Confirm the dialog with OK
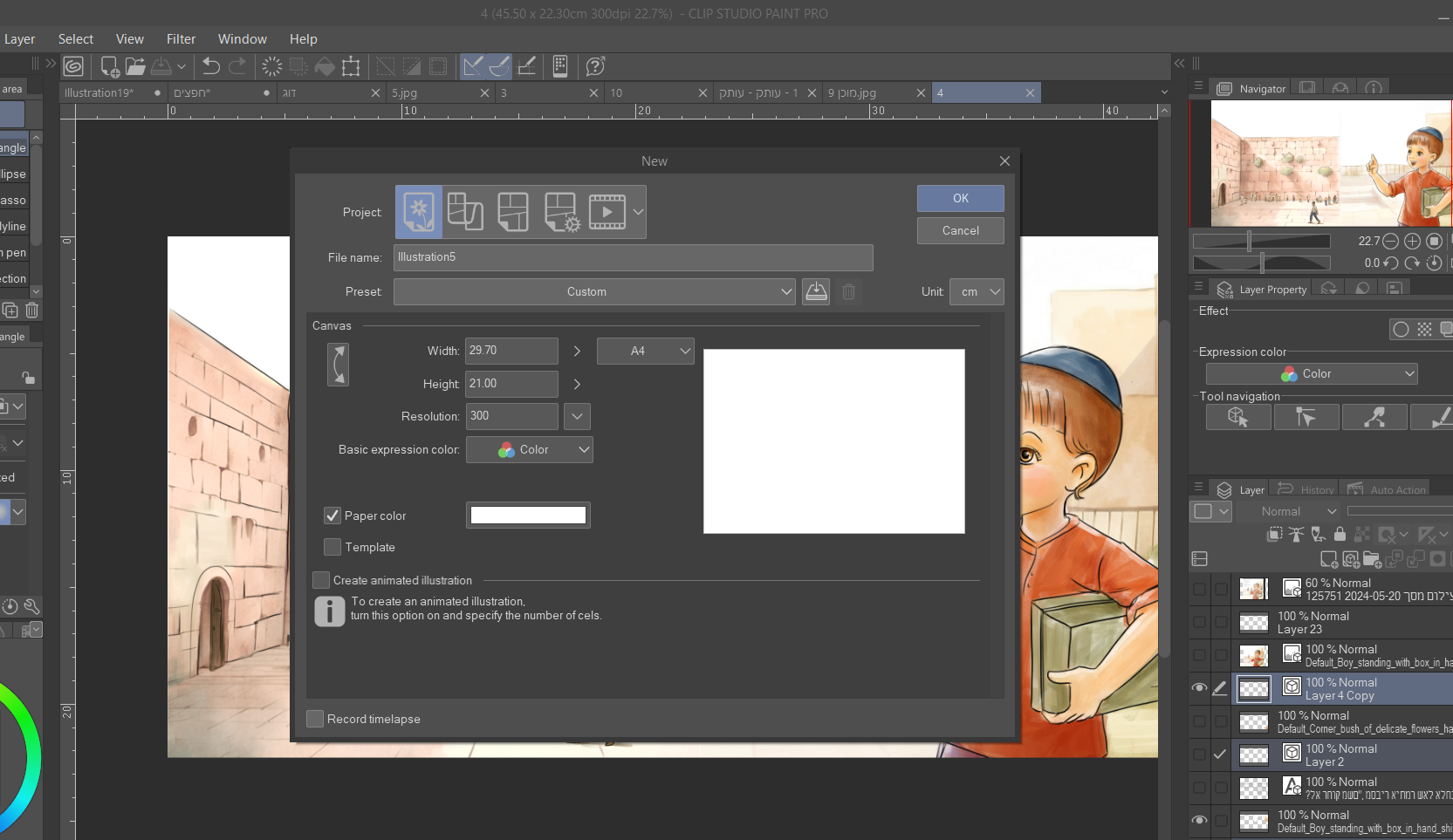This screenshot has height=840, width=1453. (961, 198)
